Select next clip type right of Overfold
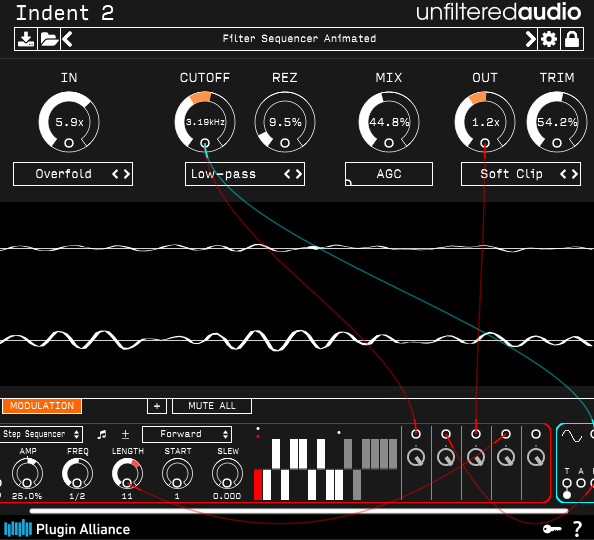This screenshot has width=594, height=540. click(x=127, y=174)
